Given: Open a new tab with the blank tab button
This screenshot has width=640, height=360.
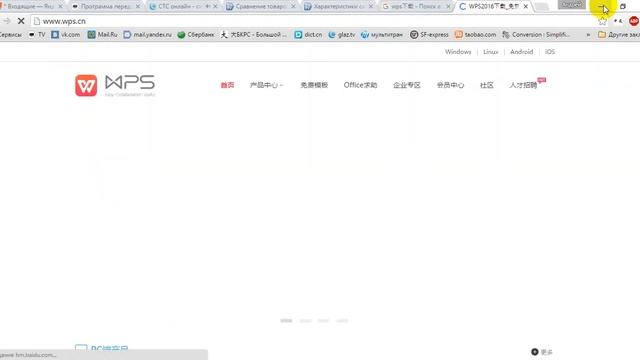Looking at the screenshot, I should pos(541,7).
